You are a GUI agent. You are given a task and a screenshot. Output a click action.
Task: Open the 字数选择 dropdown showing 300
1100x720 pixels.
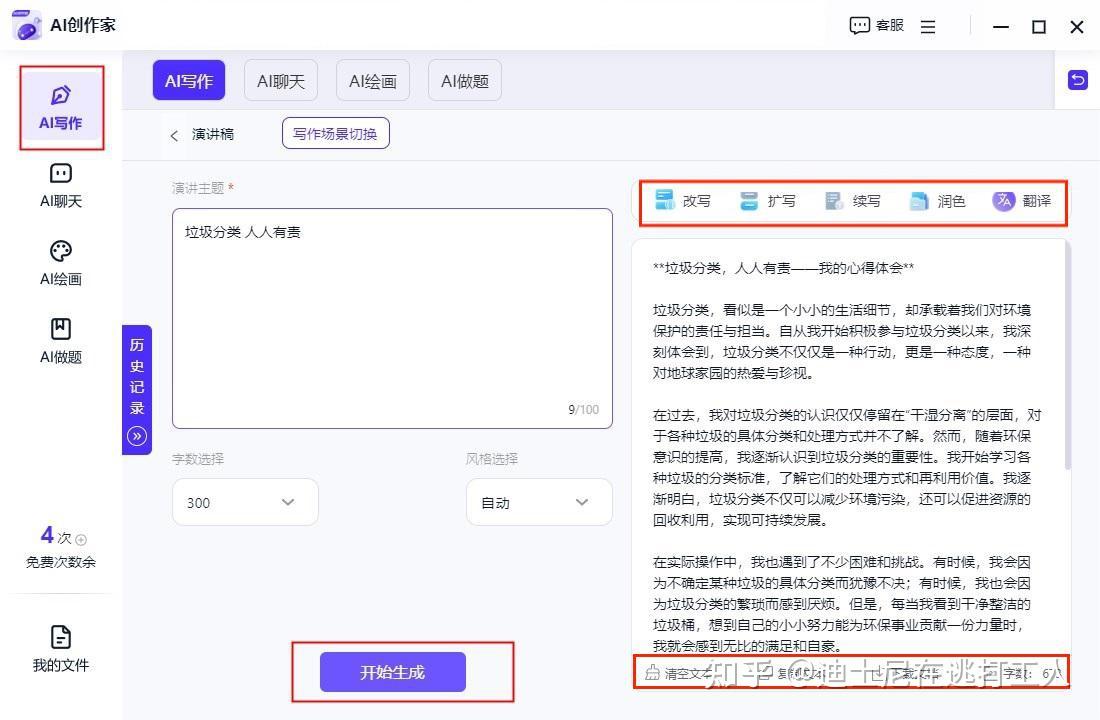click(245, 502)
